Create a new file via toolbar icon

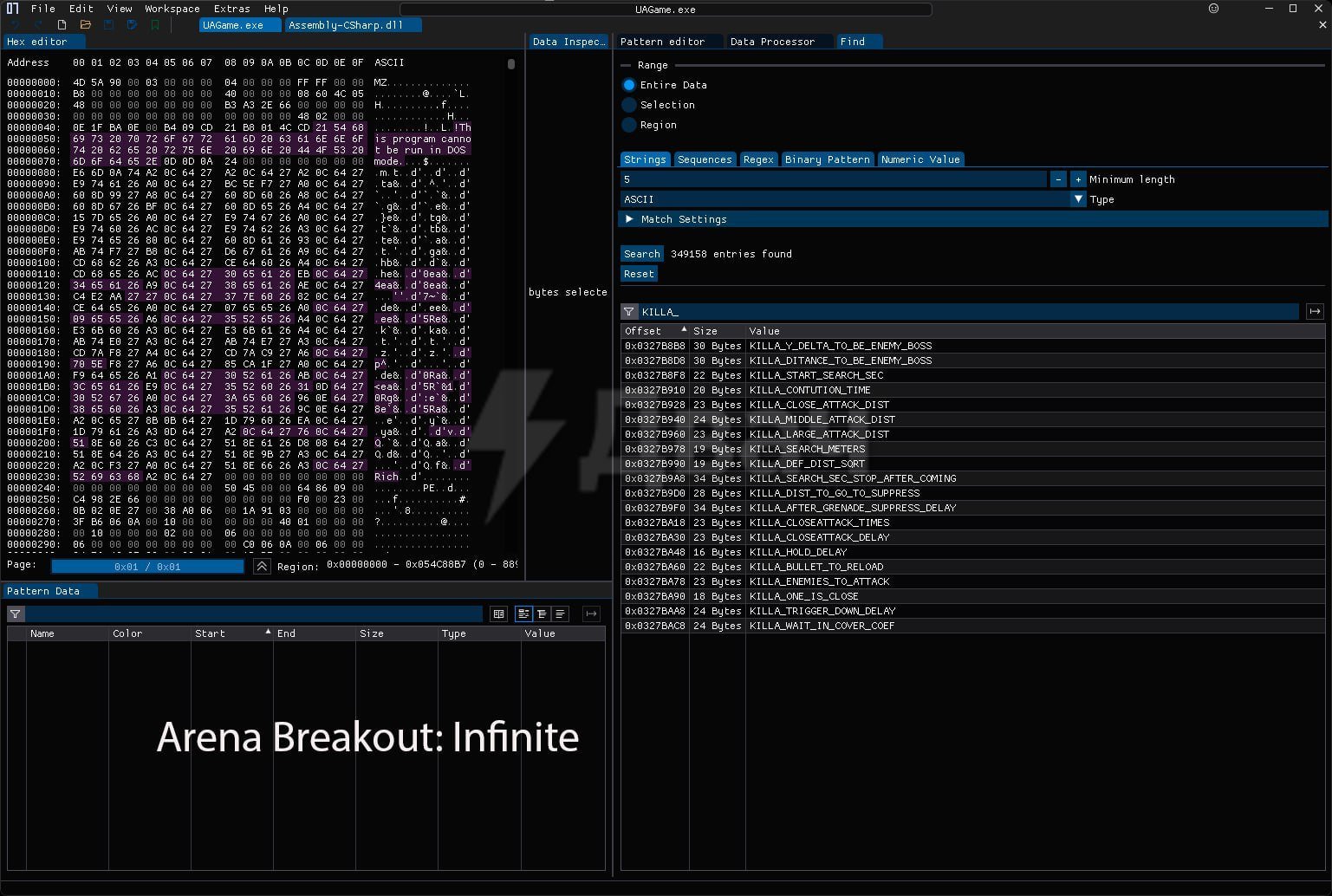pyautogui.click(x=62, y=25)
